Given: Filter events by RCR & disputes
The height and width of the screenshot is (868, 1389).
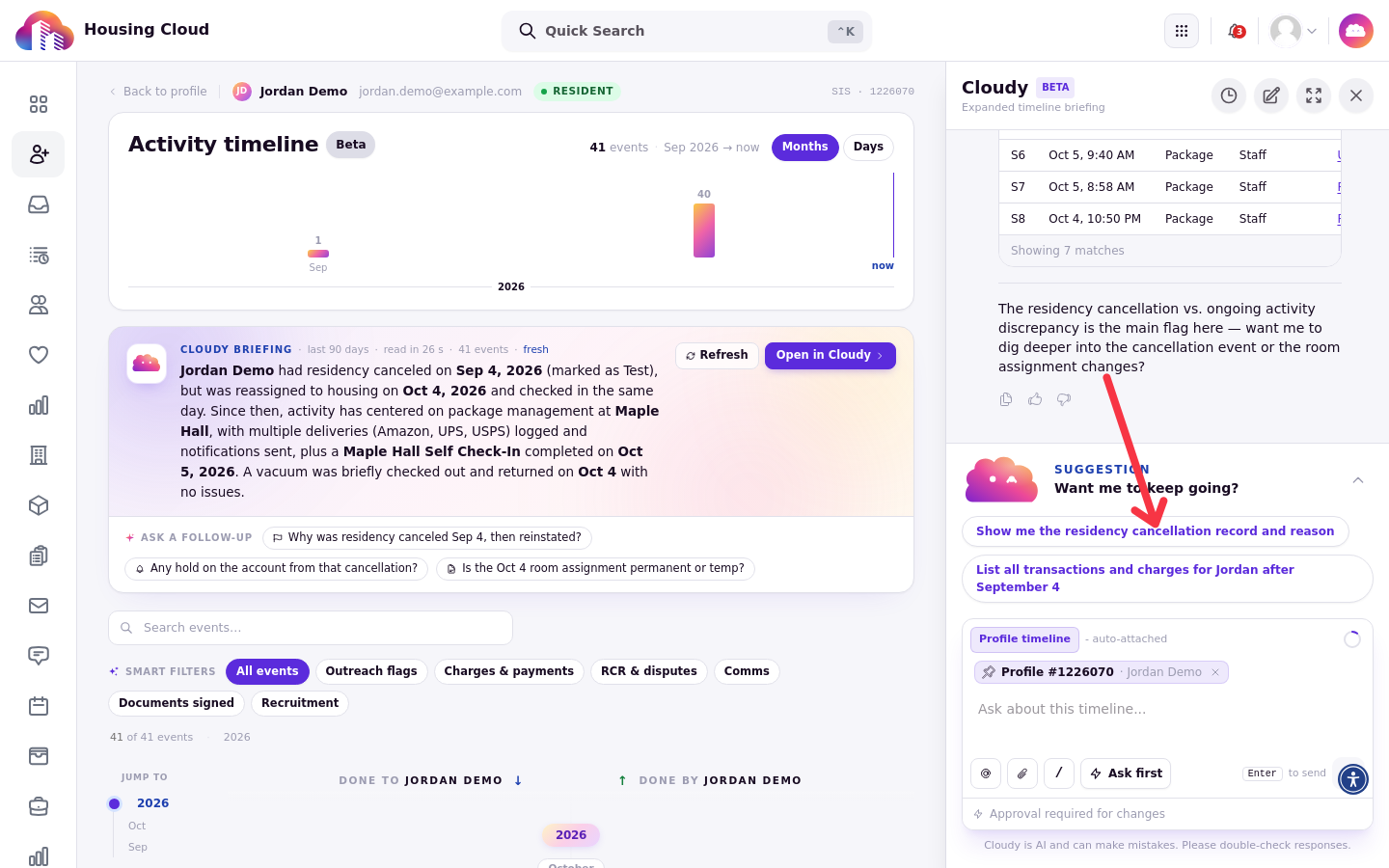Looking at the screenshot, I should [x=649, y=671].
